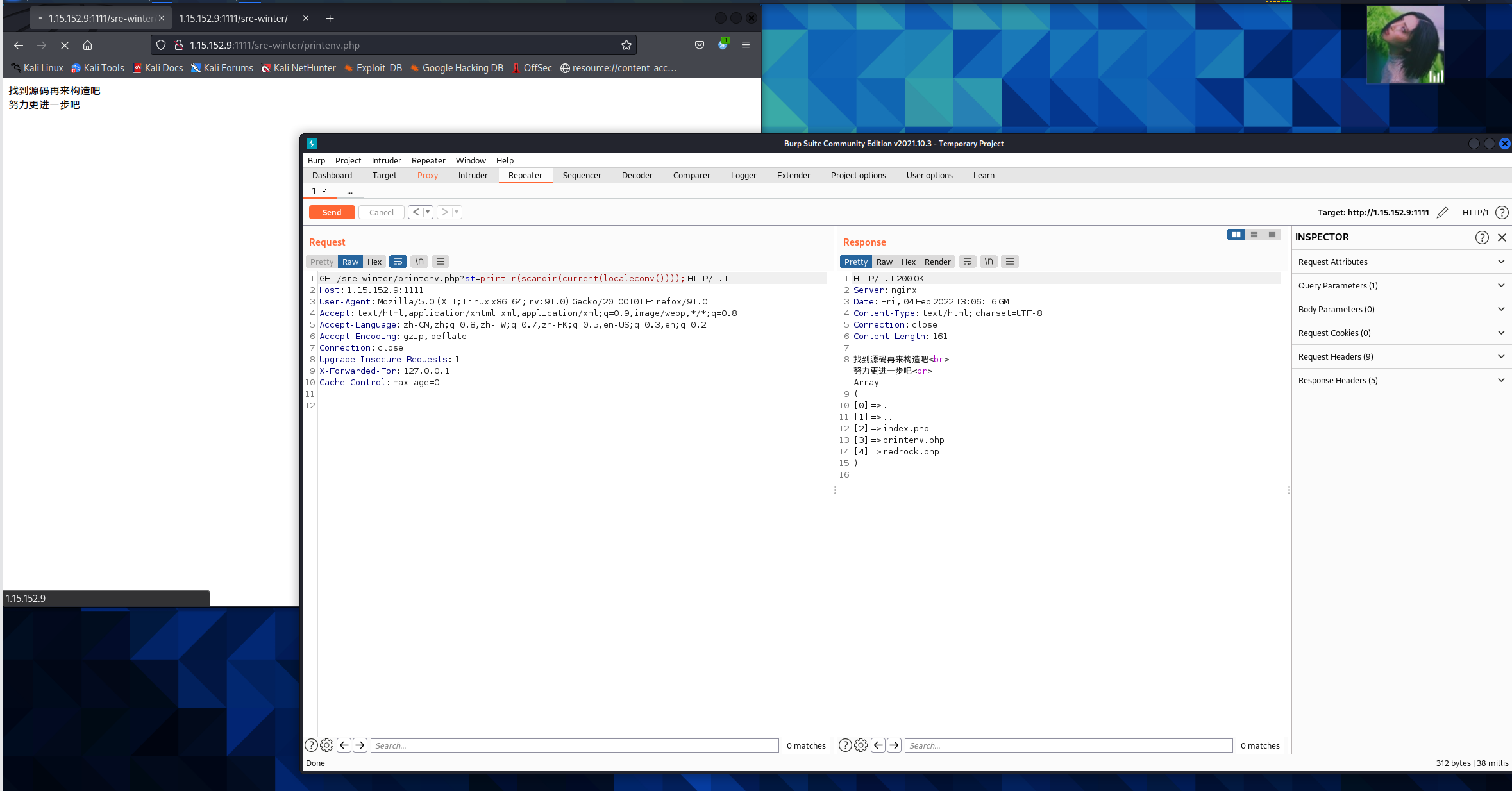
Task: Open the Response viewer options menu icon
Action: pos(1010,262)
